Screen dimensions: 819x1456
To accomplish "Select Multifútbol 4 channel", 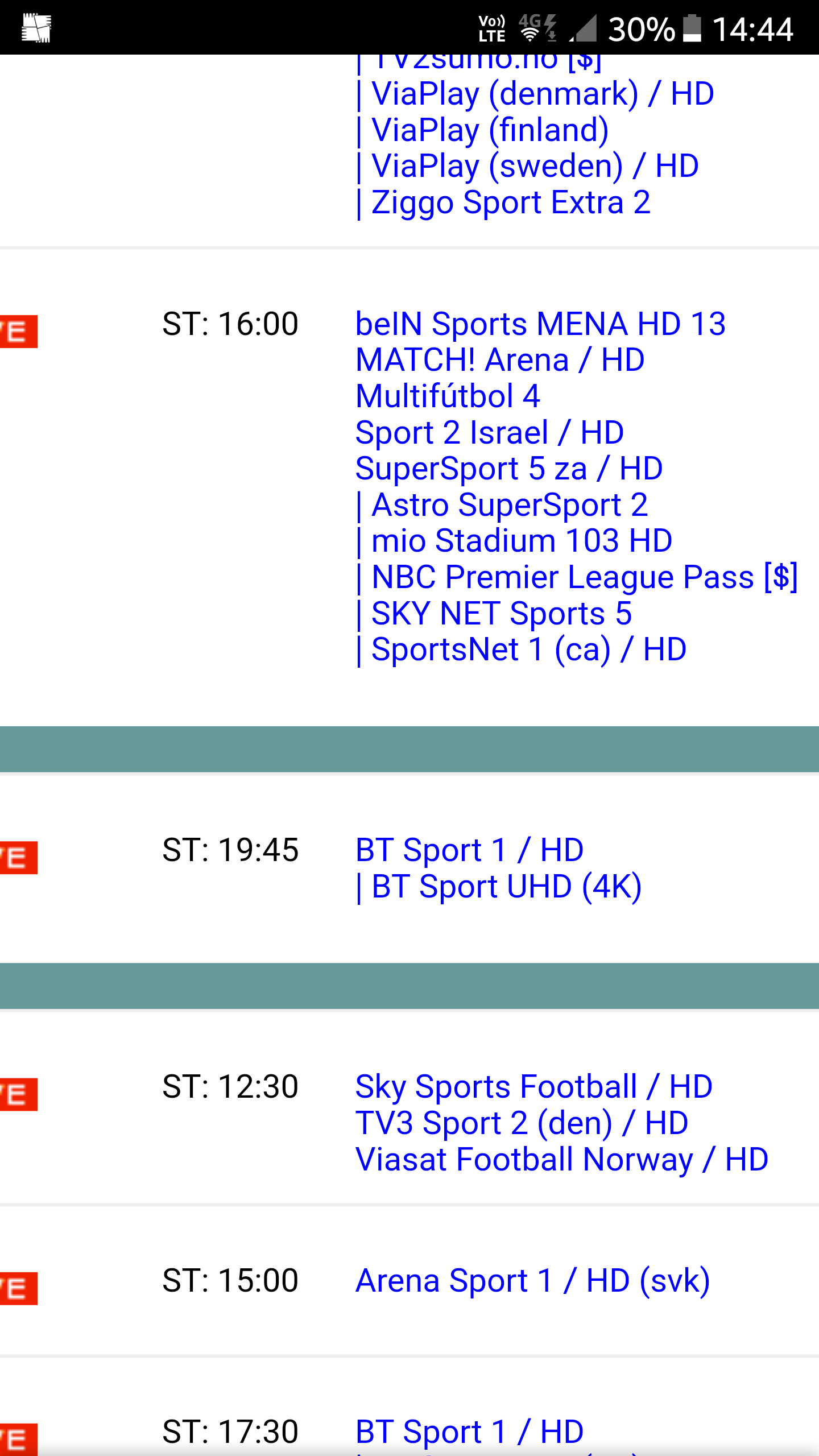I will pyautogui.click(x=448, y=396).
